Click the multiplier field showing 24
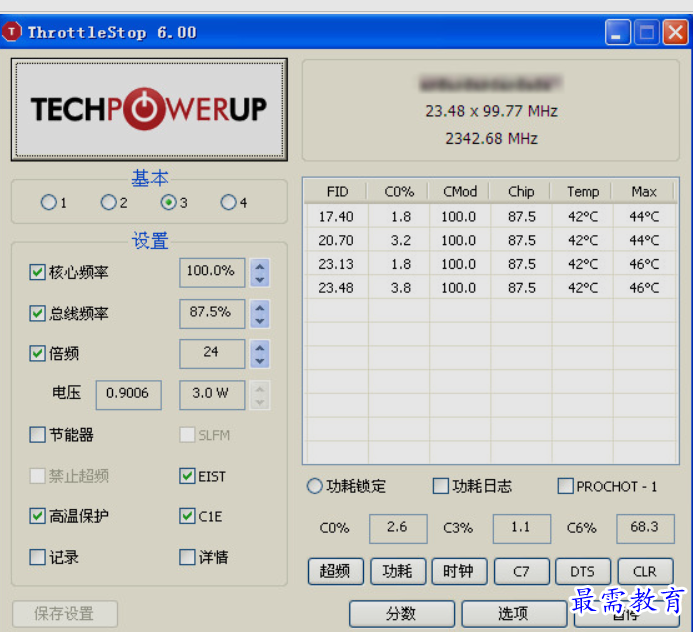The height and width of the screenshot is (632, 693). click(212, 354)
